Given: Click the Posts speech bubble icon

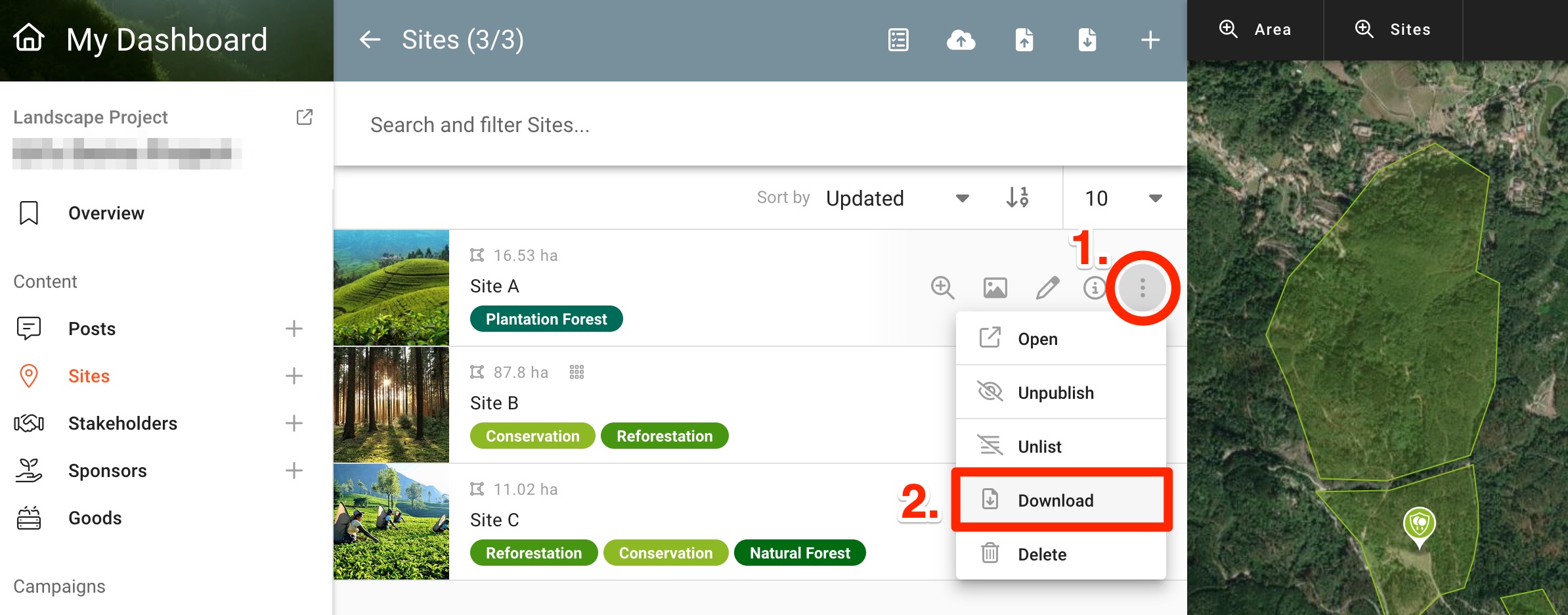Looking at the screenshot, I should click(x=29, y=328).
